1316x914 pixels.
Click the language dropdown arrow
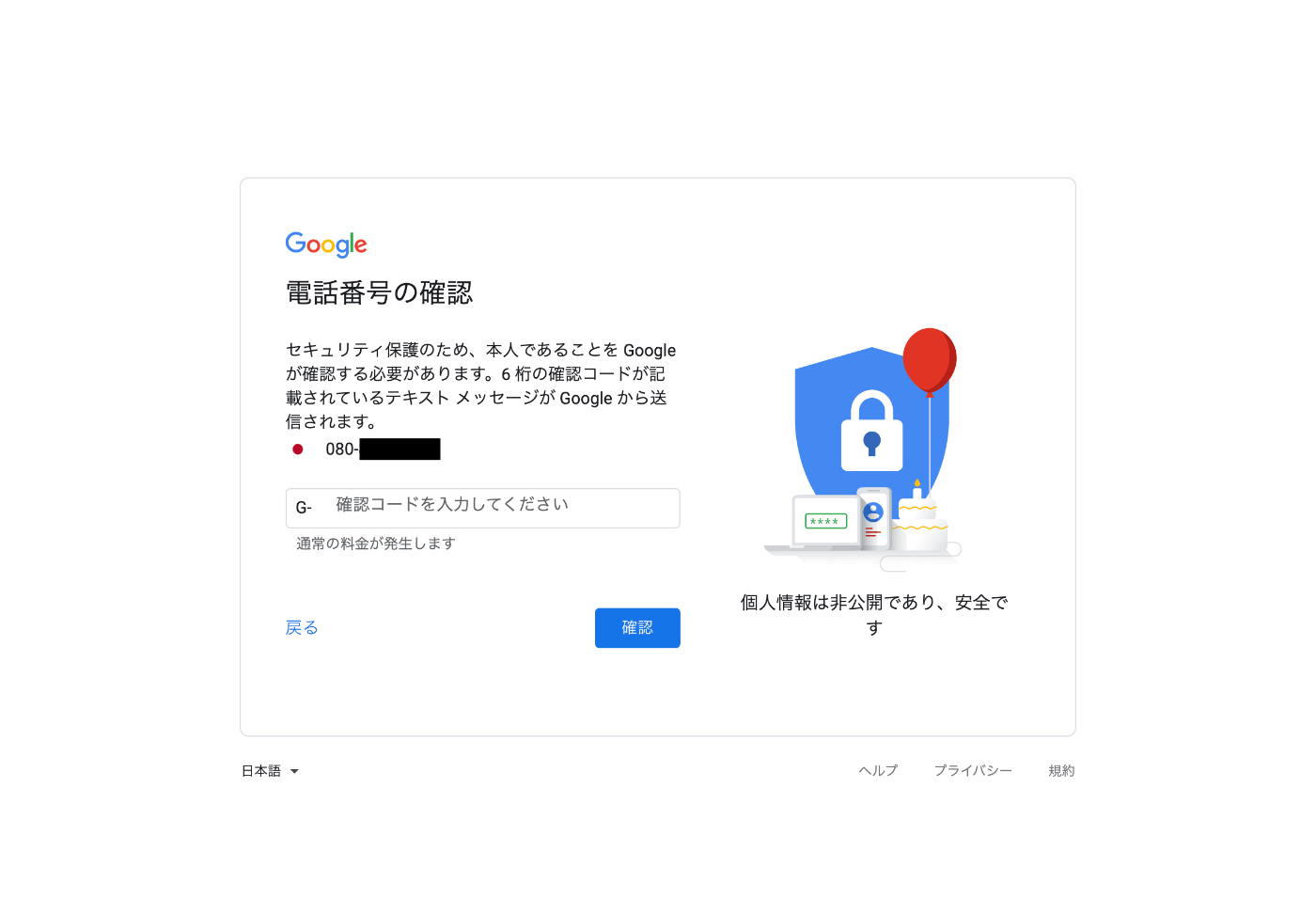(294, 771)
